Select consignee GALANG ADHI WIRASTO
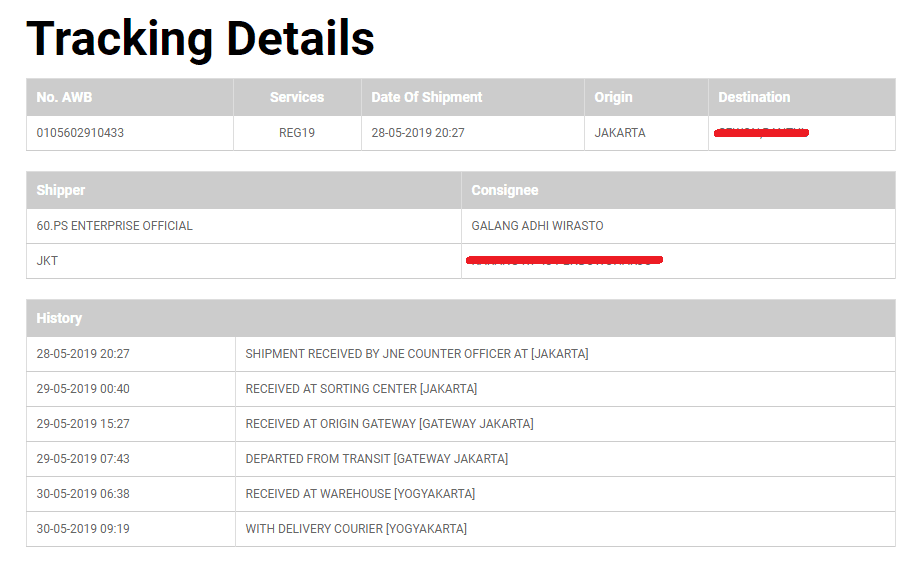 (x=537, y=226)
